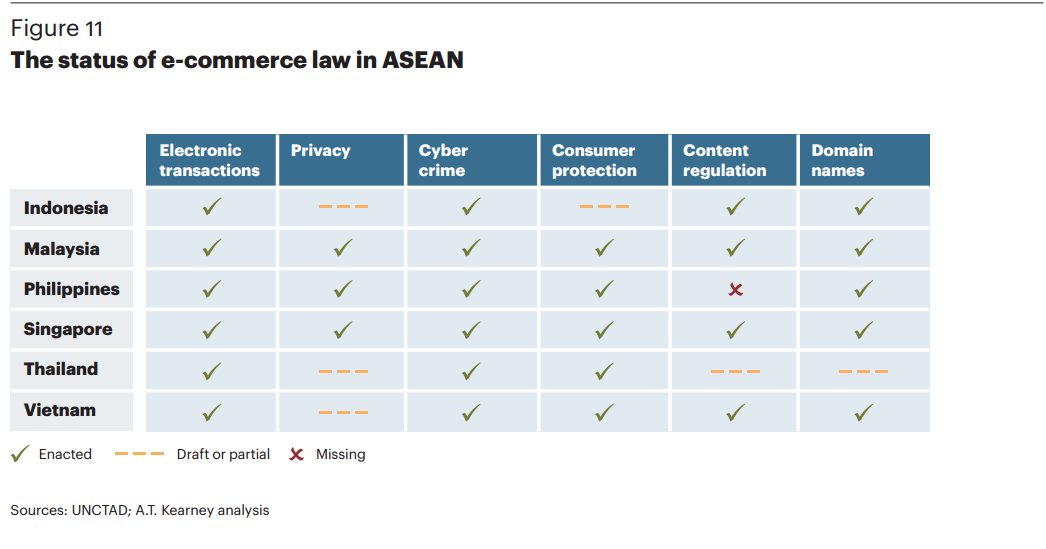
Task: Click the Enacted checkmark in the legend
Action: (19, 454)
